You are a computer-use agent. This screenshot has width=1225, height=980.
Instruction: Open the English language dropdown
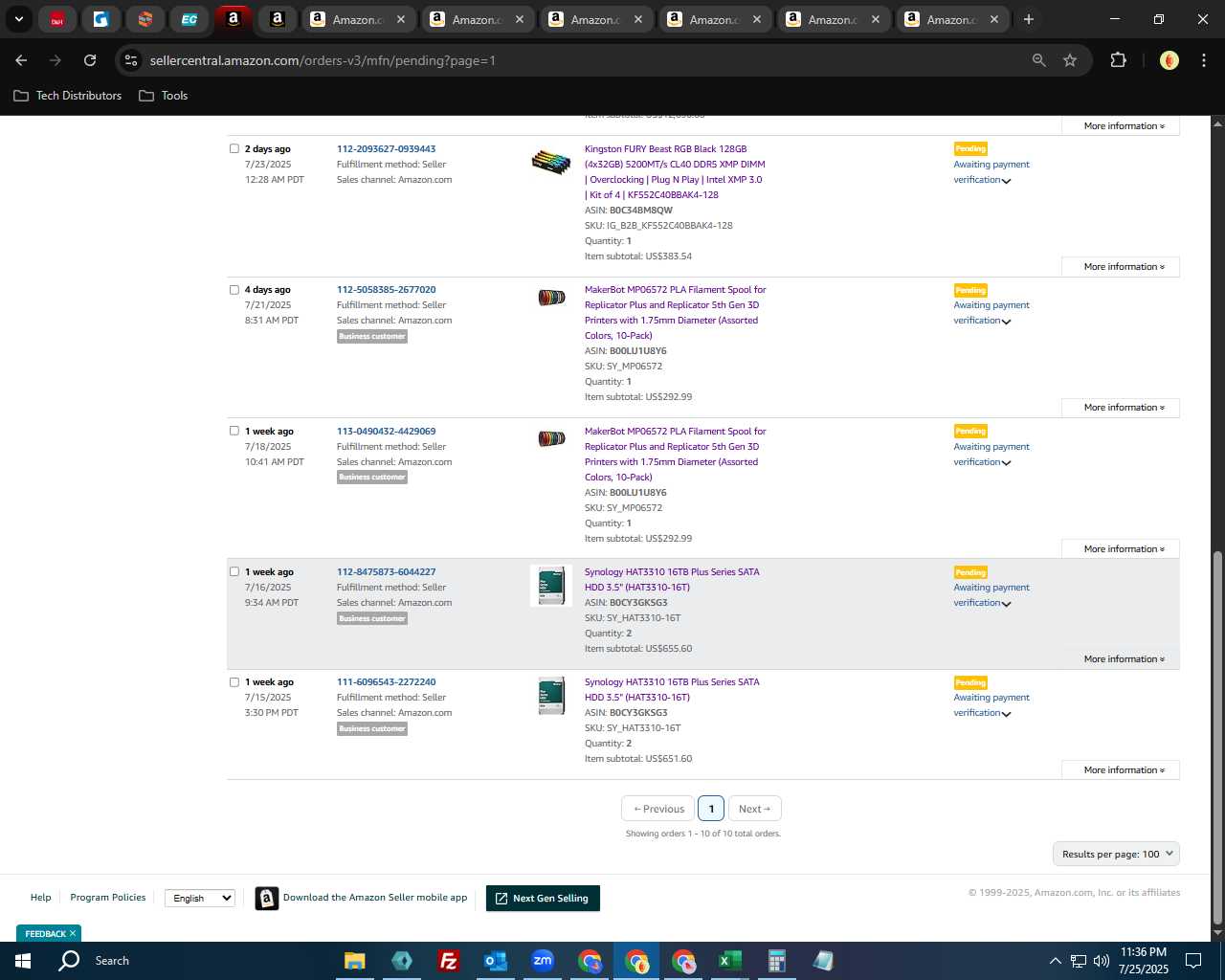coord(200,898)
